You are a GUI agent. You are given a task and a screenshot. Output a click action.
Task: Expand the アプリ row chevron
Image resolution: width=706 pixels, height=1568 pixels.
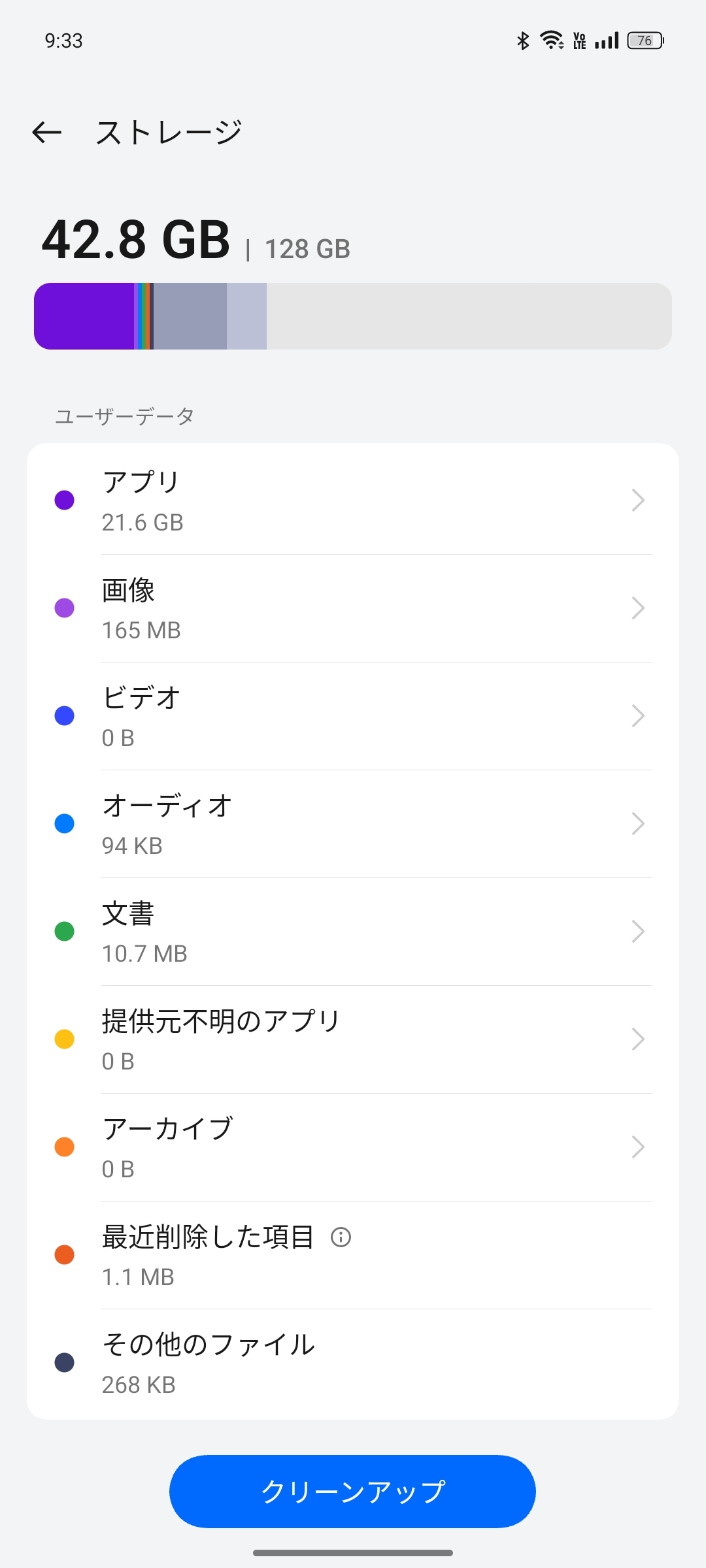point(638,500)
